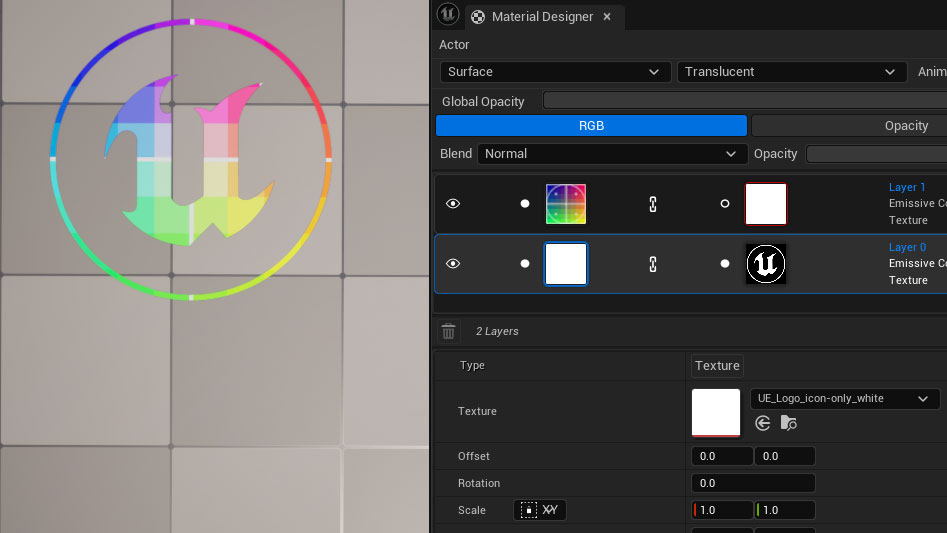Select Layer 0 white base thumbnail
This screenshot has height=533, width=947.
[566, 264]
